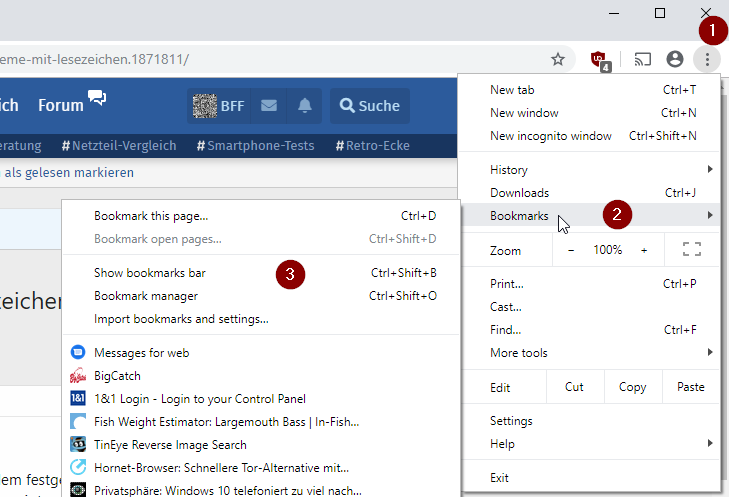Click Cut in the Edit row
Image resolution: width=729 pixels, height=497 pixels.
click(575, 387)
